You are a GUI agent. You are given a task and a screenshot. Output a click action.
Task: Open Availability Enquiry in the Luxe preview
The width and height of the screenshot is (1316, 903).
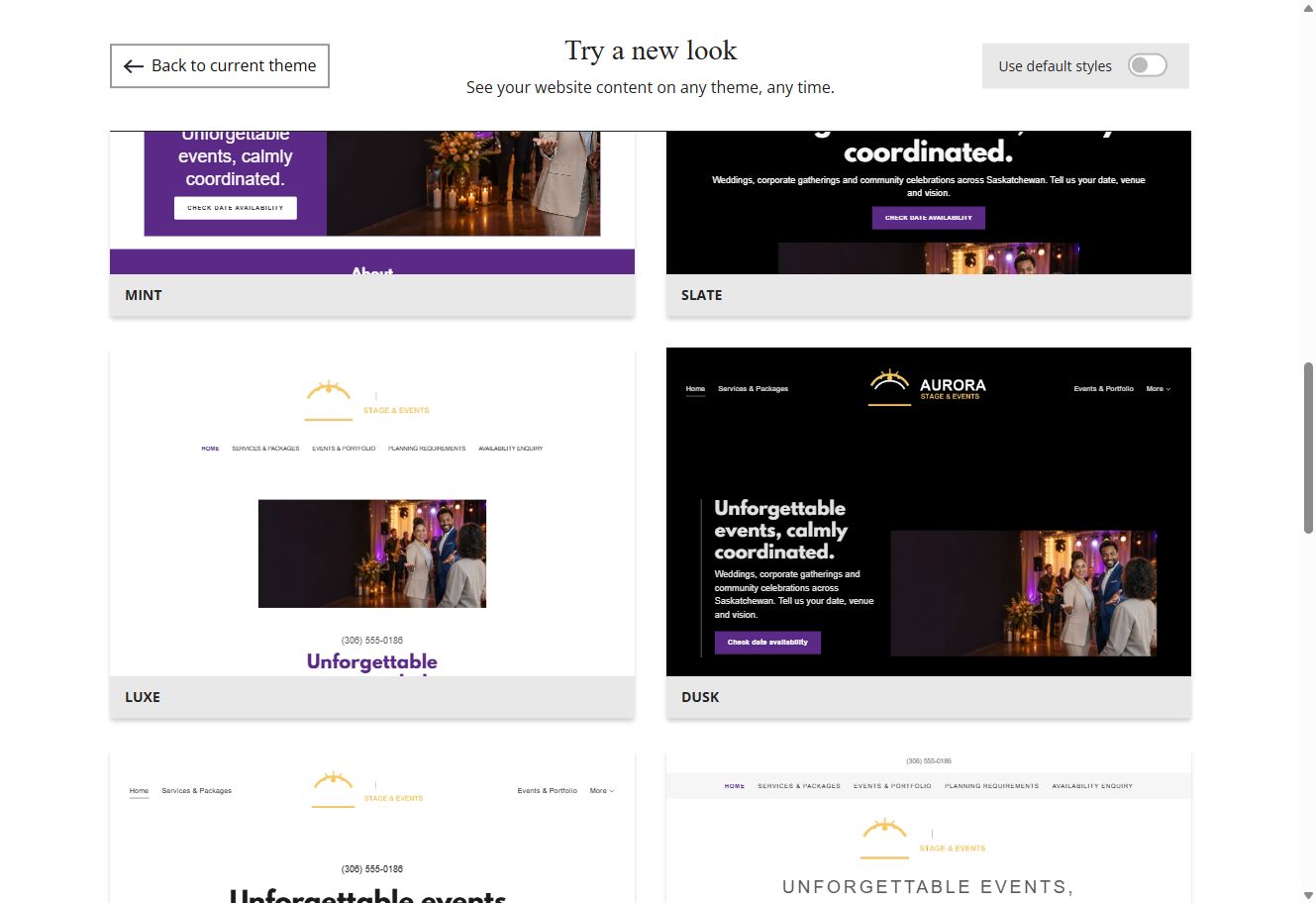[511, 449]
